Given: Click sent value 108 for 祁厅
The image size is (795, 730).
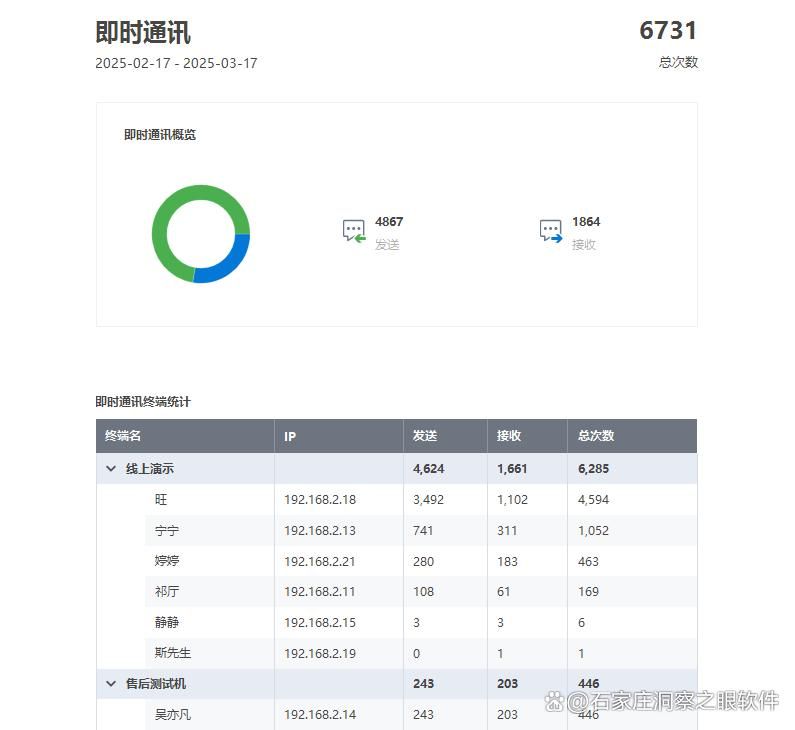Looking at the screenshot, I should click(423, 592).
